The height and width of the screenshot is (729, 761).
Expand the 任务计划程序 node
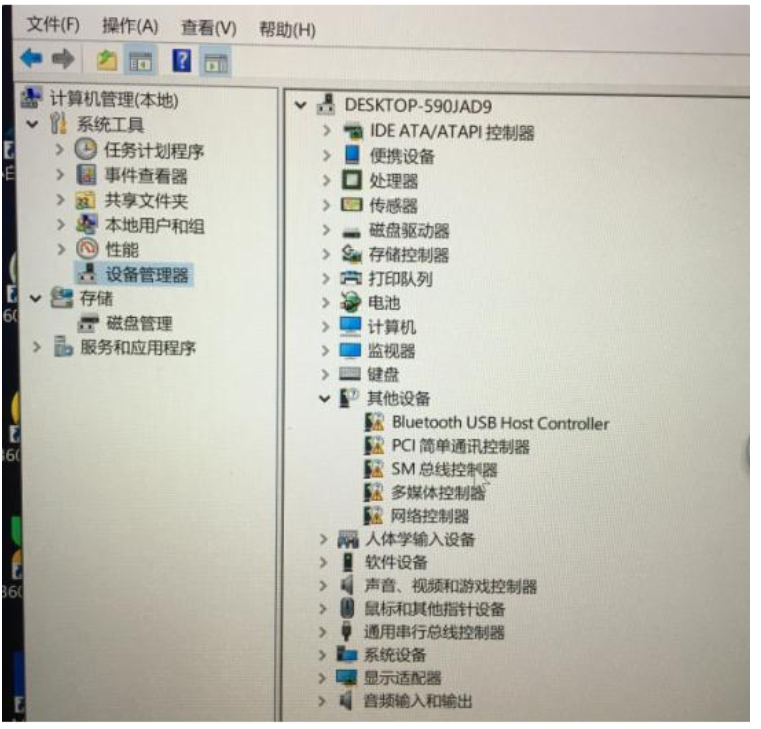point(60,149)
